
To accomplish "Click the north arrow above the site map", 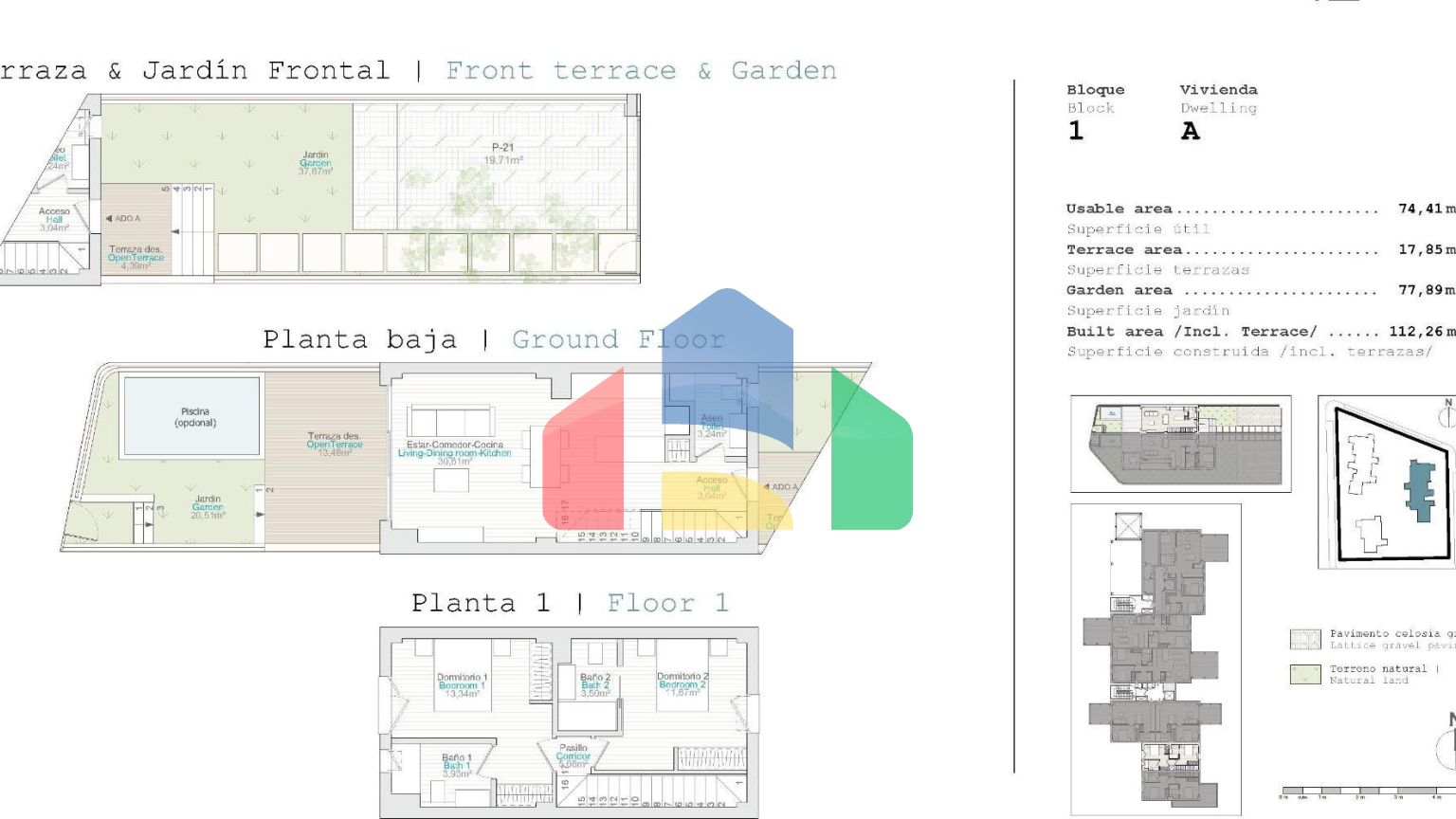I will click(x=1447, y=412).
